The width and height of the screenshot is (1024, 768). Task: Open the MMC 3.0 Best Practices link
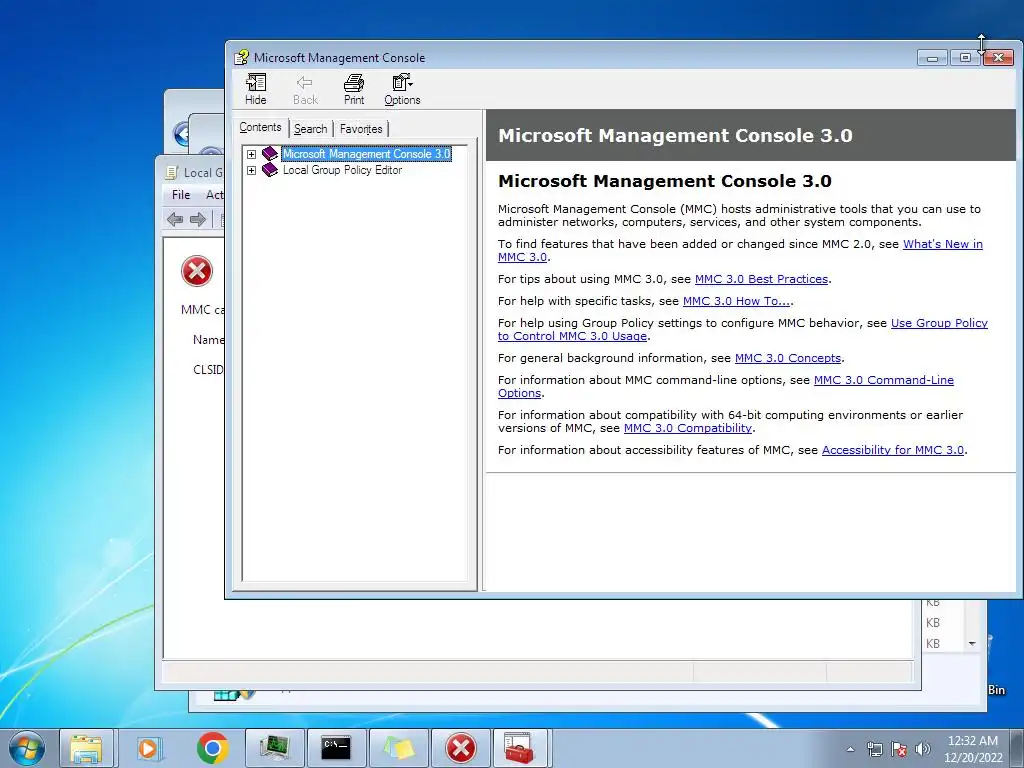click(761, 280)
